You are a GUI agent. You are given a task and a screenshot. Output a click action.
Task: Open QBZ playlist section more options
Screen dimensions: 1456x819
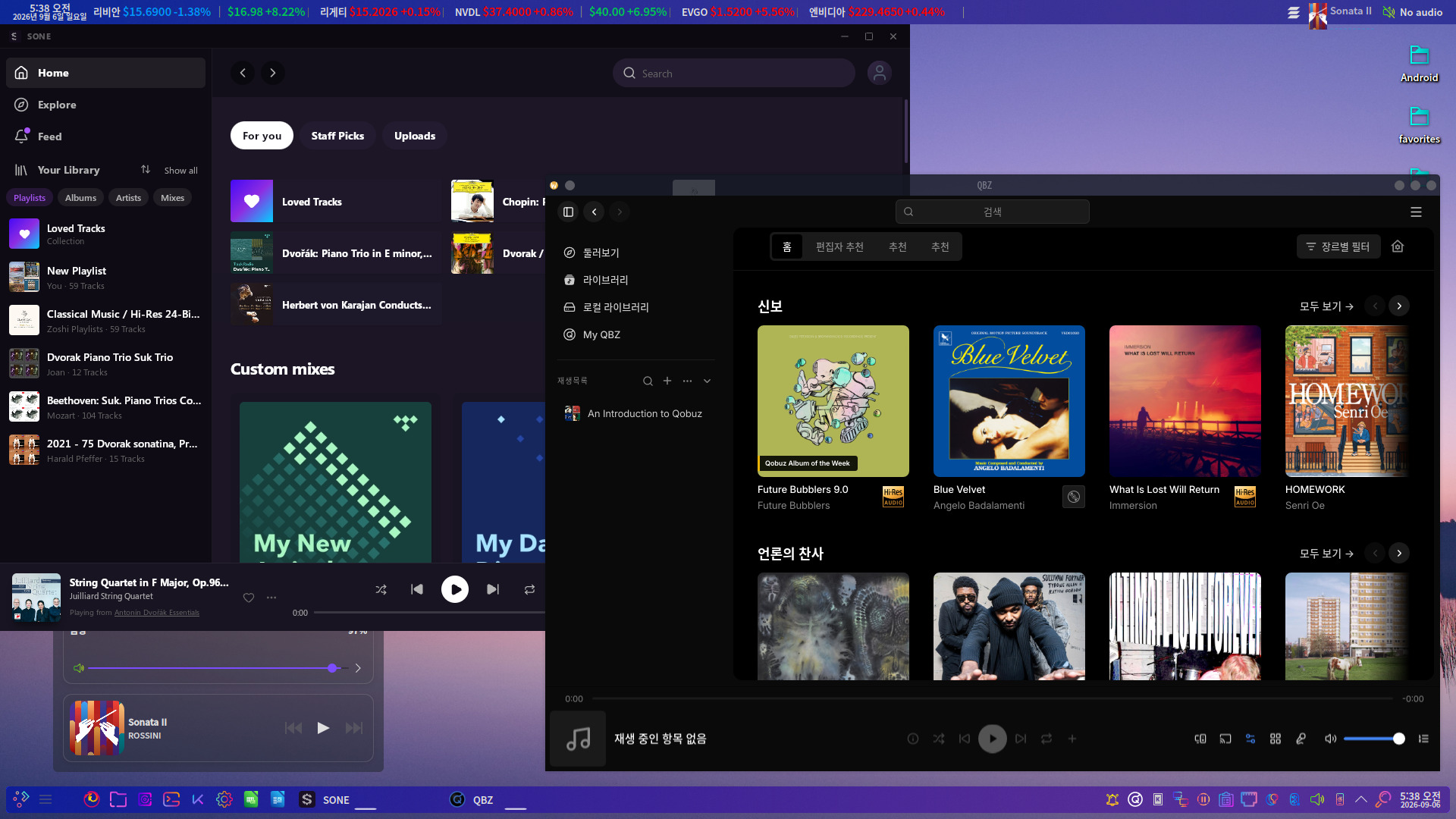pyautogui.click(x=687, y=381)
